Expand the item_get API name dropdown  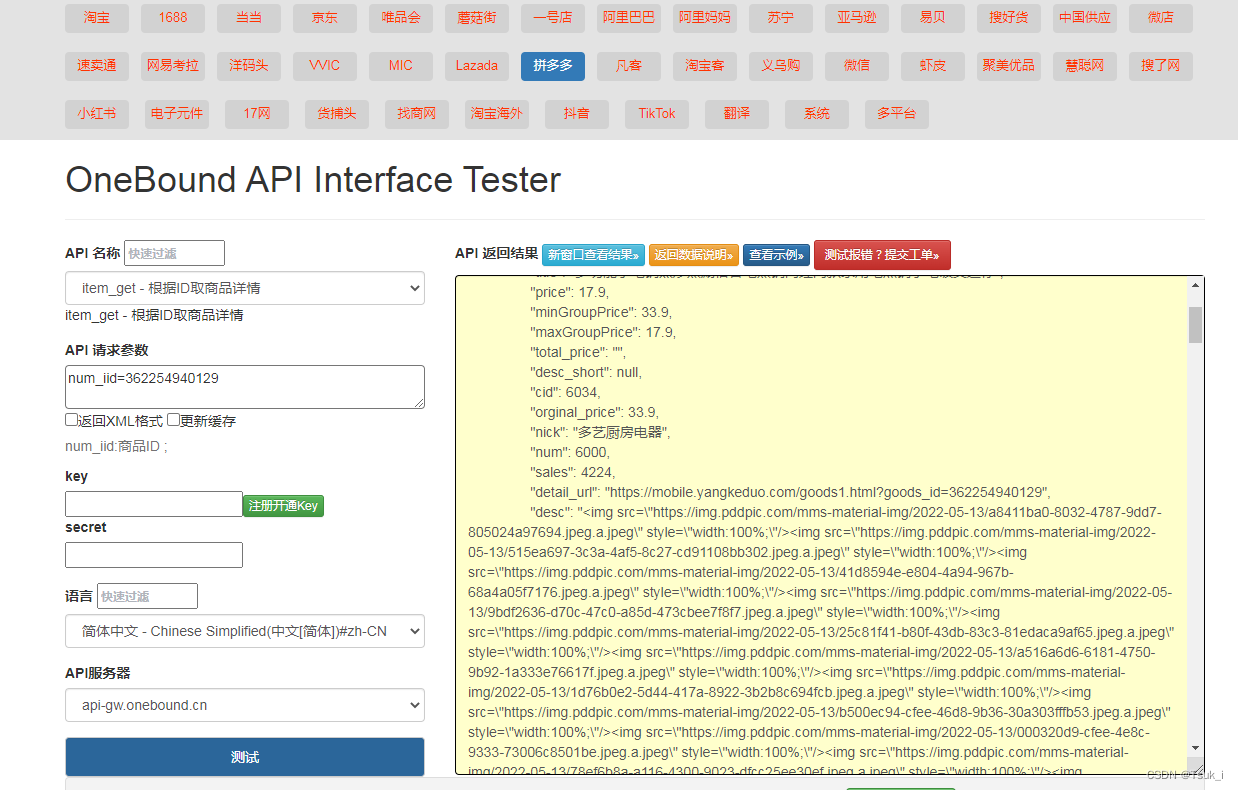point(245,288)
